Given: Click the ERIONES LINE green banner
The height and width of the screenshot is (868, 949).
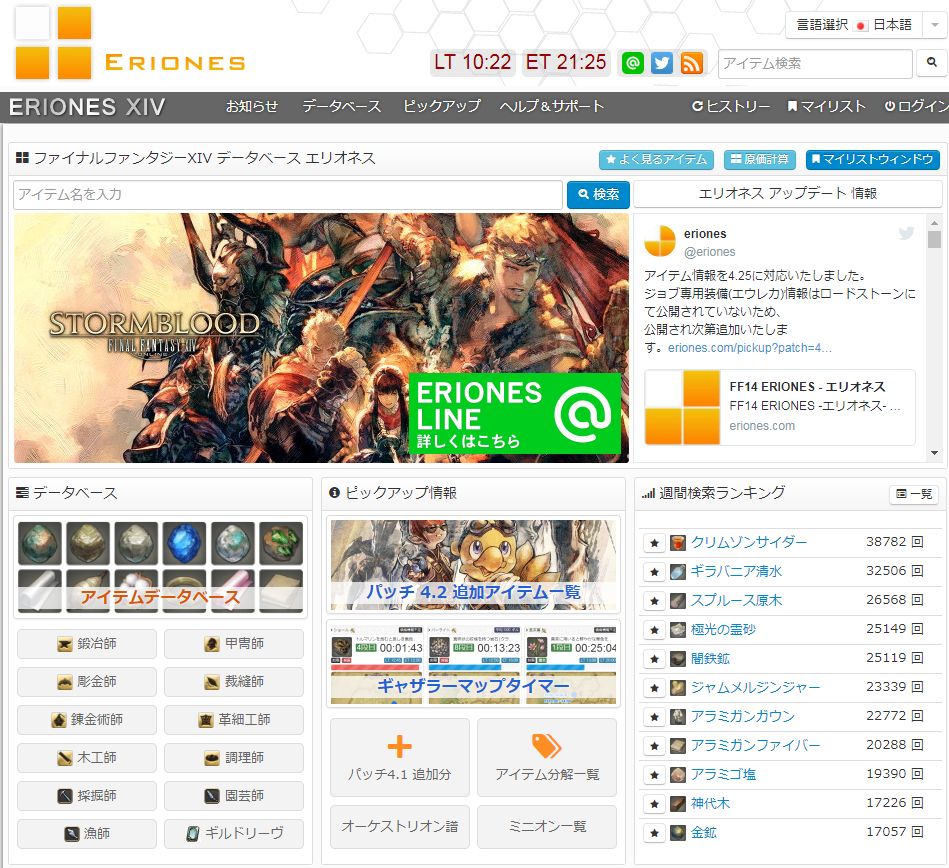Looking at the screenshot, I should point(515,413).
